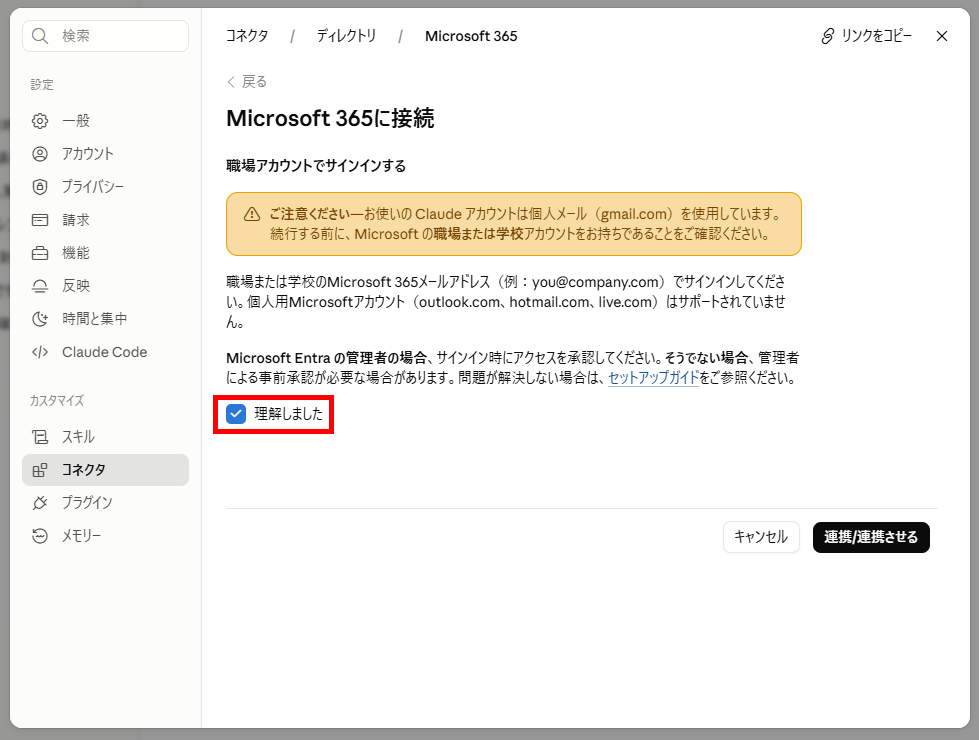Click the code brackets icon beside Claude Code

pos(40,352)
